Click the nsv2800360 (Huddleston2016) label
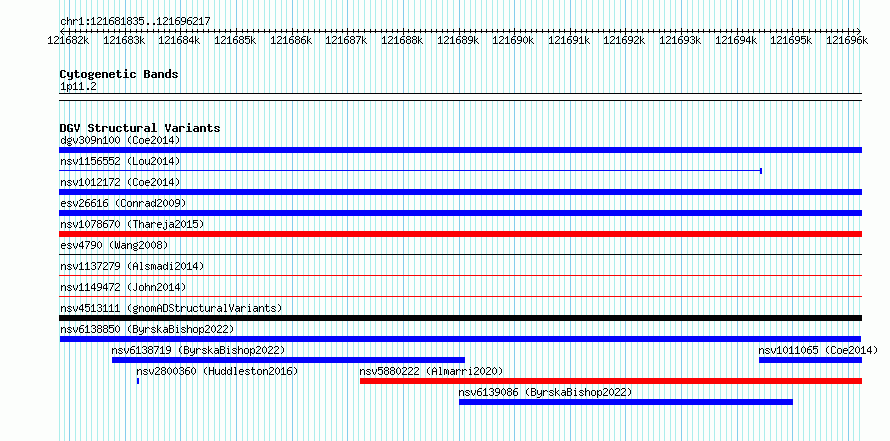 (x=217, y=371)
